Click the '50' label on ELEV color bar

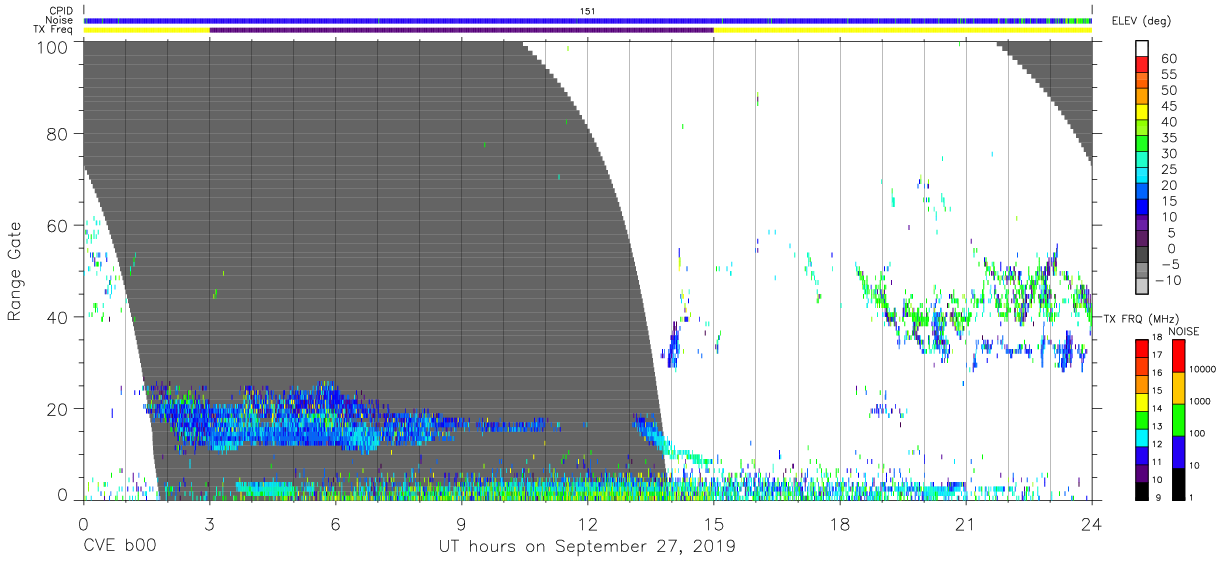1170,91
